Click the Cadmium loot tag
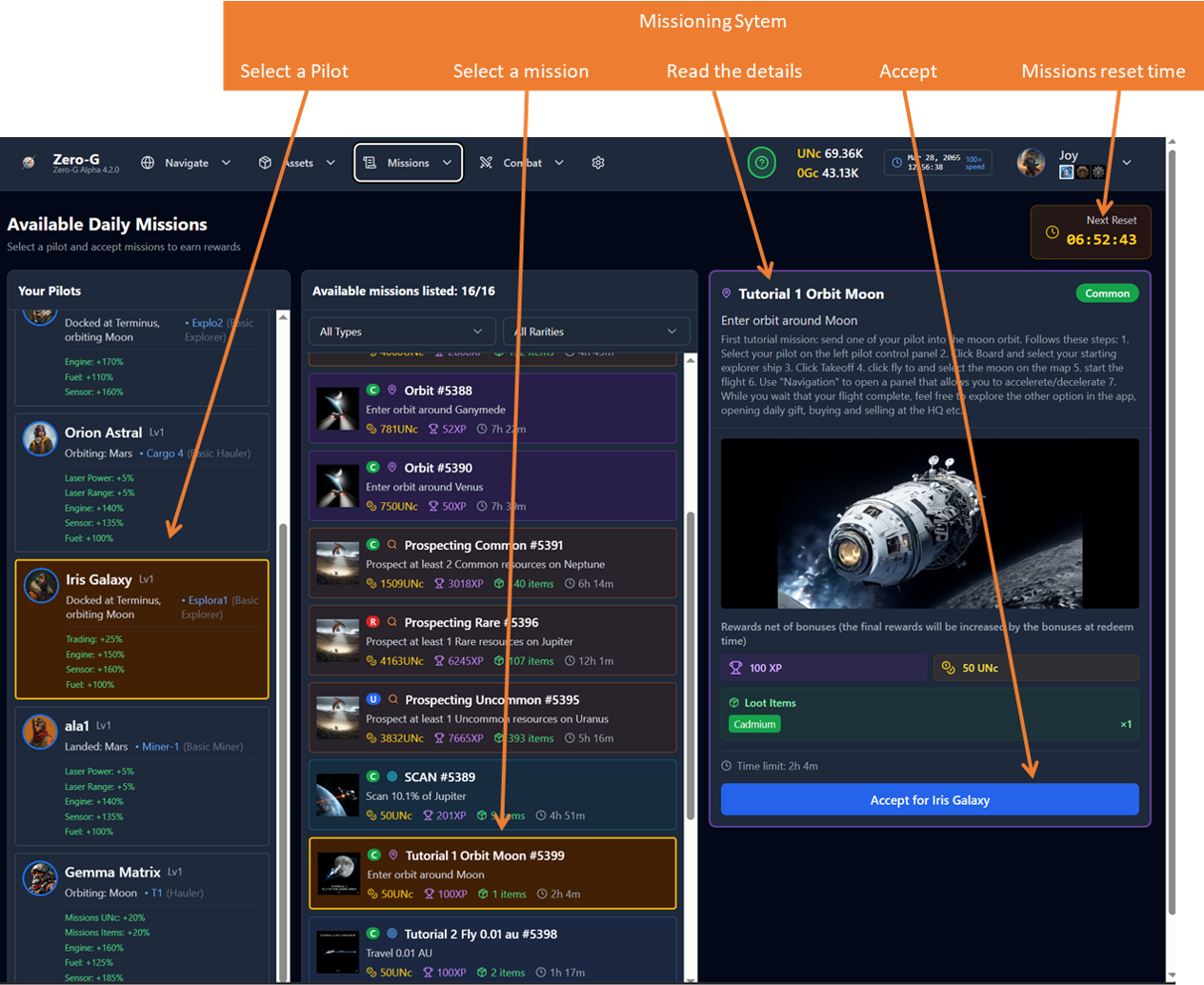The height and width of the screenshot is (985, 1204). (x=754, y=725)
